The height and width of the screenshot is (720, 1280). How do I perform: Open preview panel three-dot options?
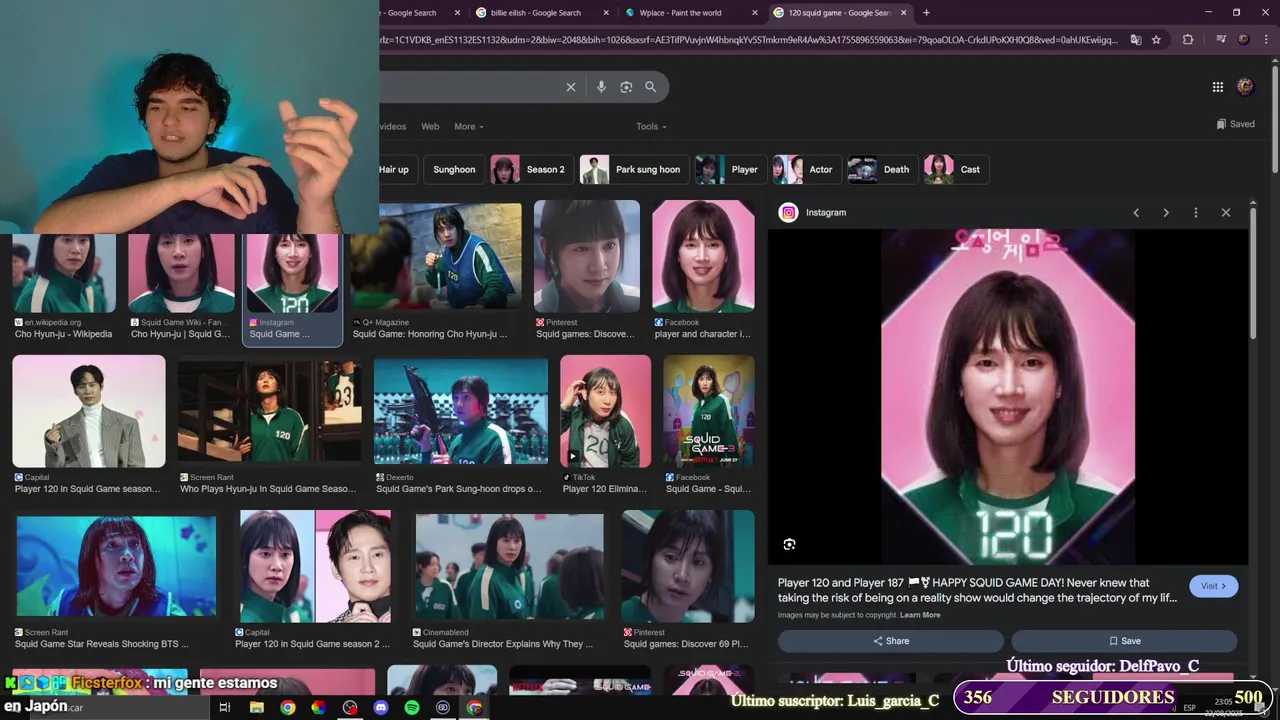coord(1196,213)
